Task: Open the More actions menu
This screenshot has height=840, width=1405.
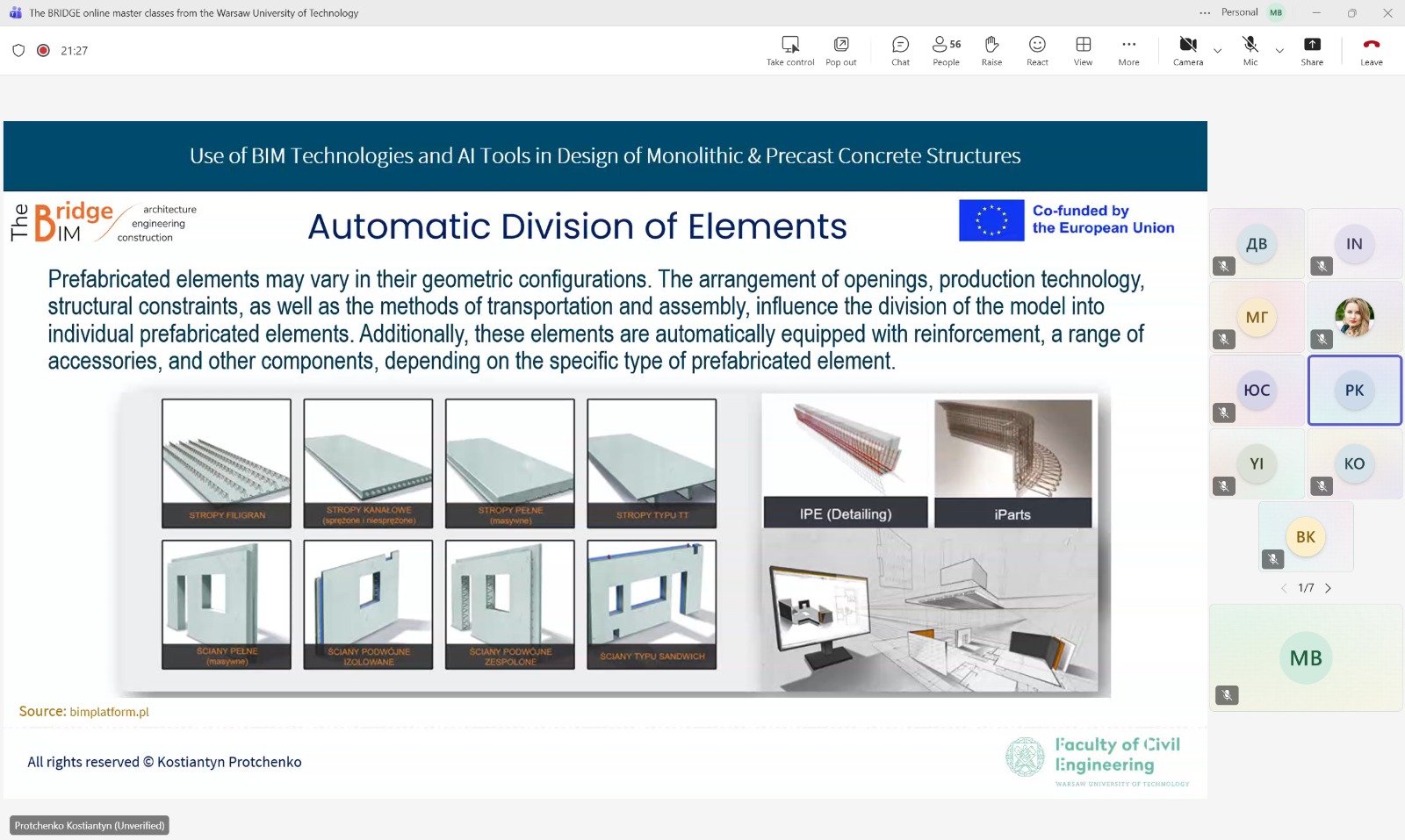Action: [1128, 50]
